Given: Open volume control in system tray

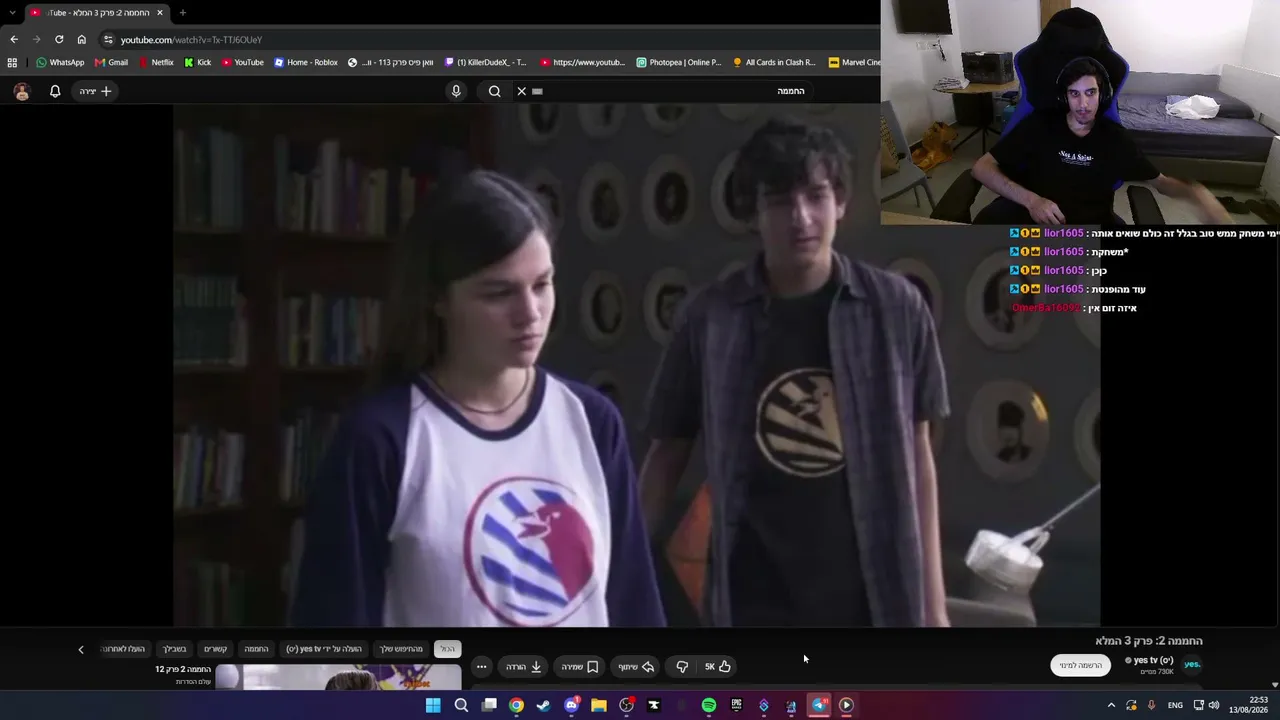Looking at the screenshot, I should (x=1214, y=705).
